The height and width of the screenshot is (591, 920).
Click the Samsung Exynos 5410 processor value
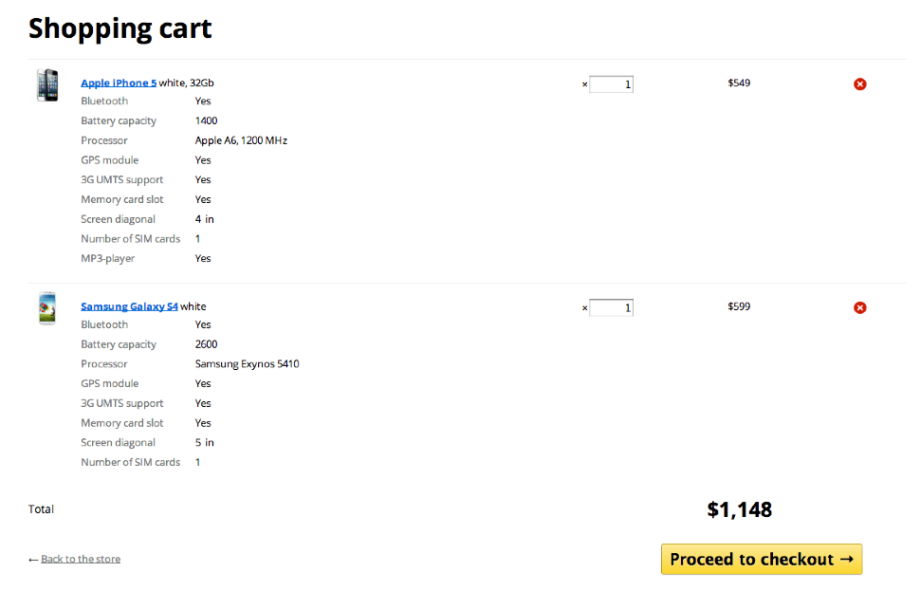tap(247, 364)
